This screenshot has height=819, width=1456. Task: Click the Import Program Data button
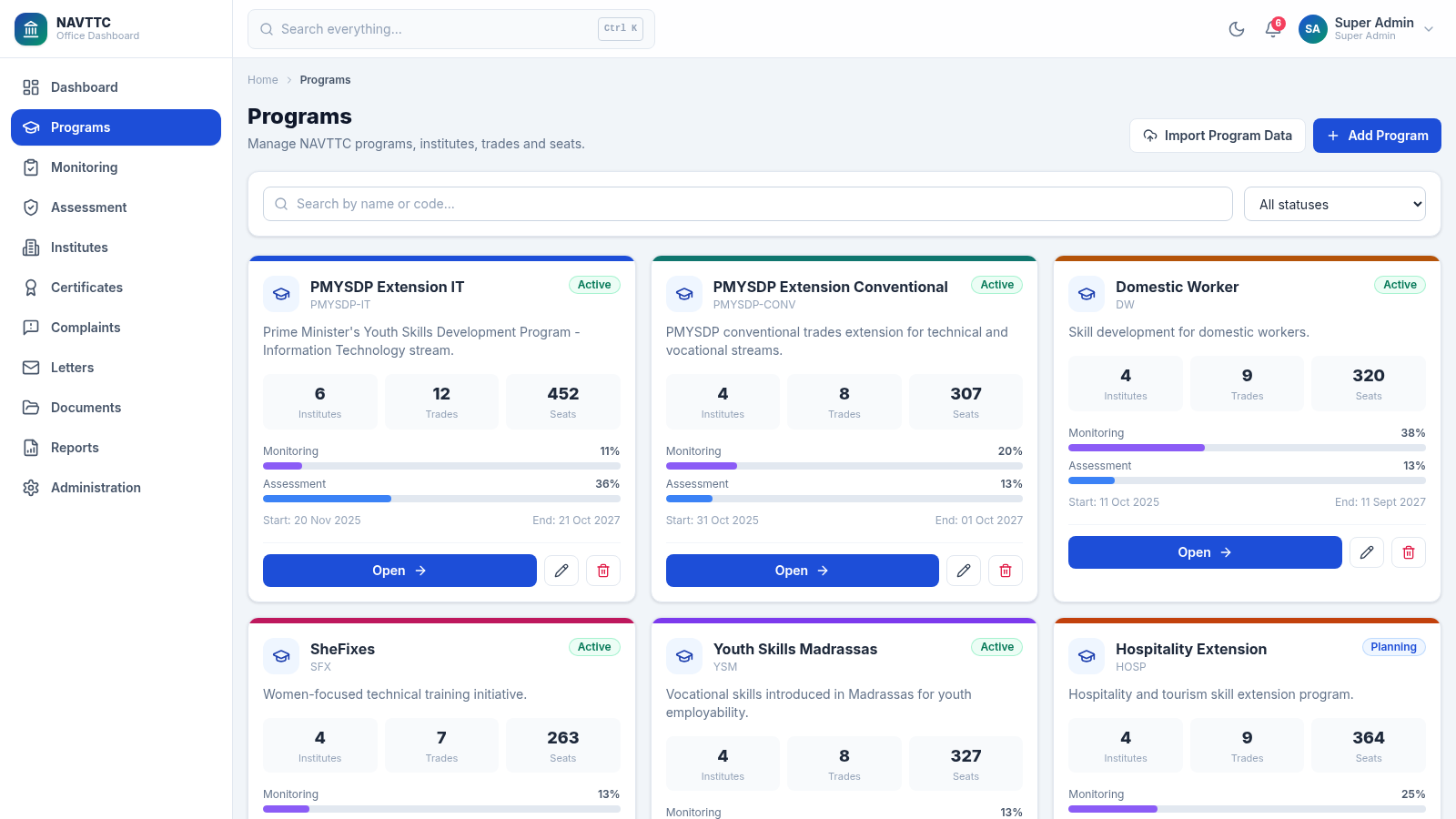[1218, 136]
